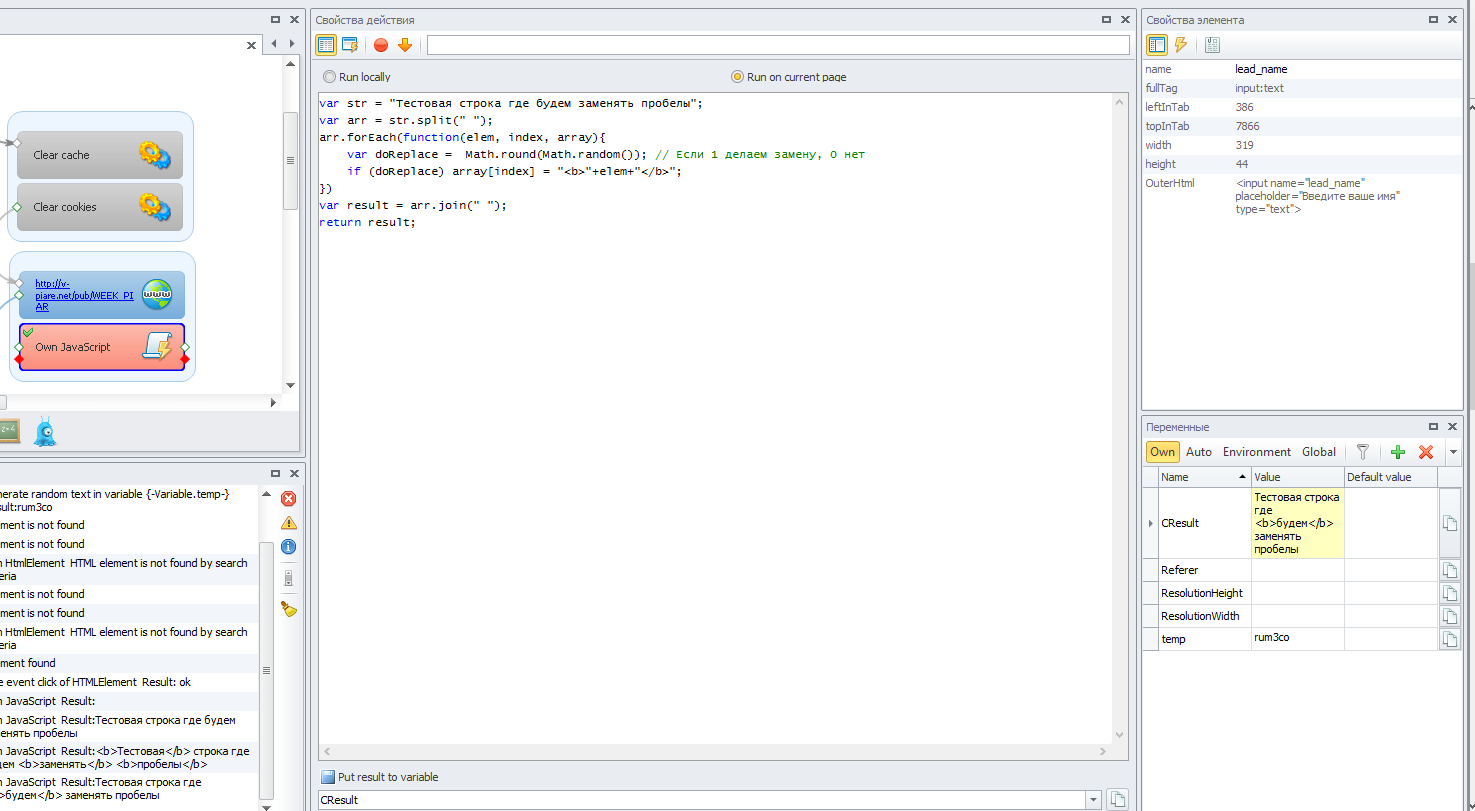Toggle warning messages filter in log
Screen dimensions: 1475x811
click(x=289, y=523)
